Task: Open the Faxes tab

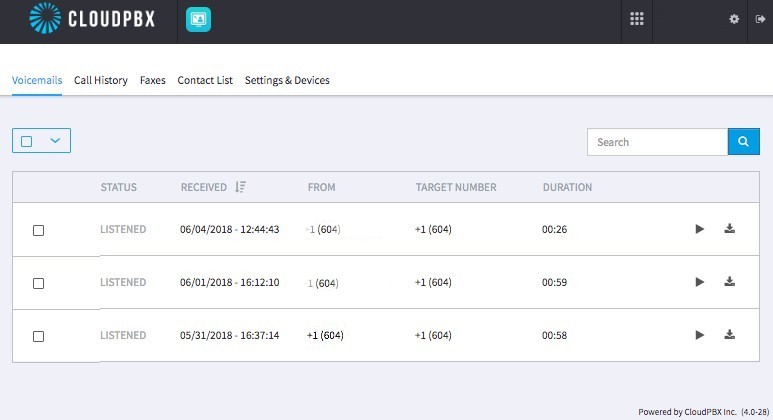Action: pyautogui.click(x=152, y=80)
